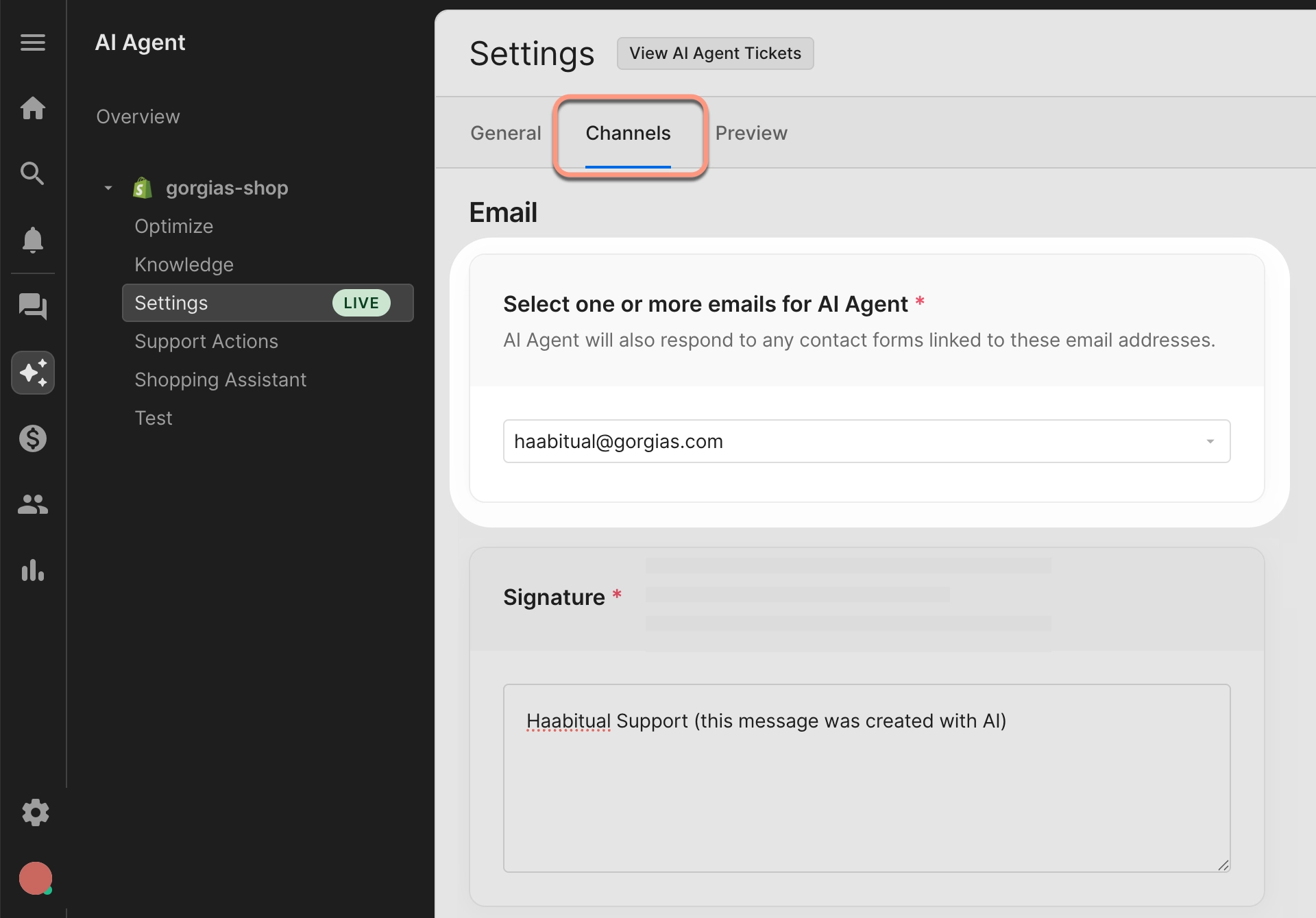The image size is (1316, 918).
Task: Select the haabitual@gorgias.com email field
Action: coord(866,441)
